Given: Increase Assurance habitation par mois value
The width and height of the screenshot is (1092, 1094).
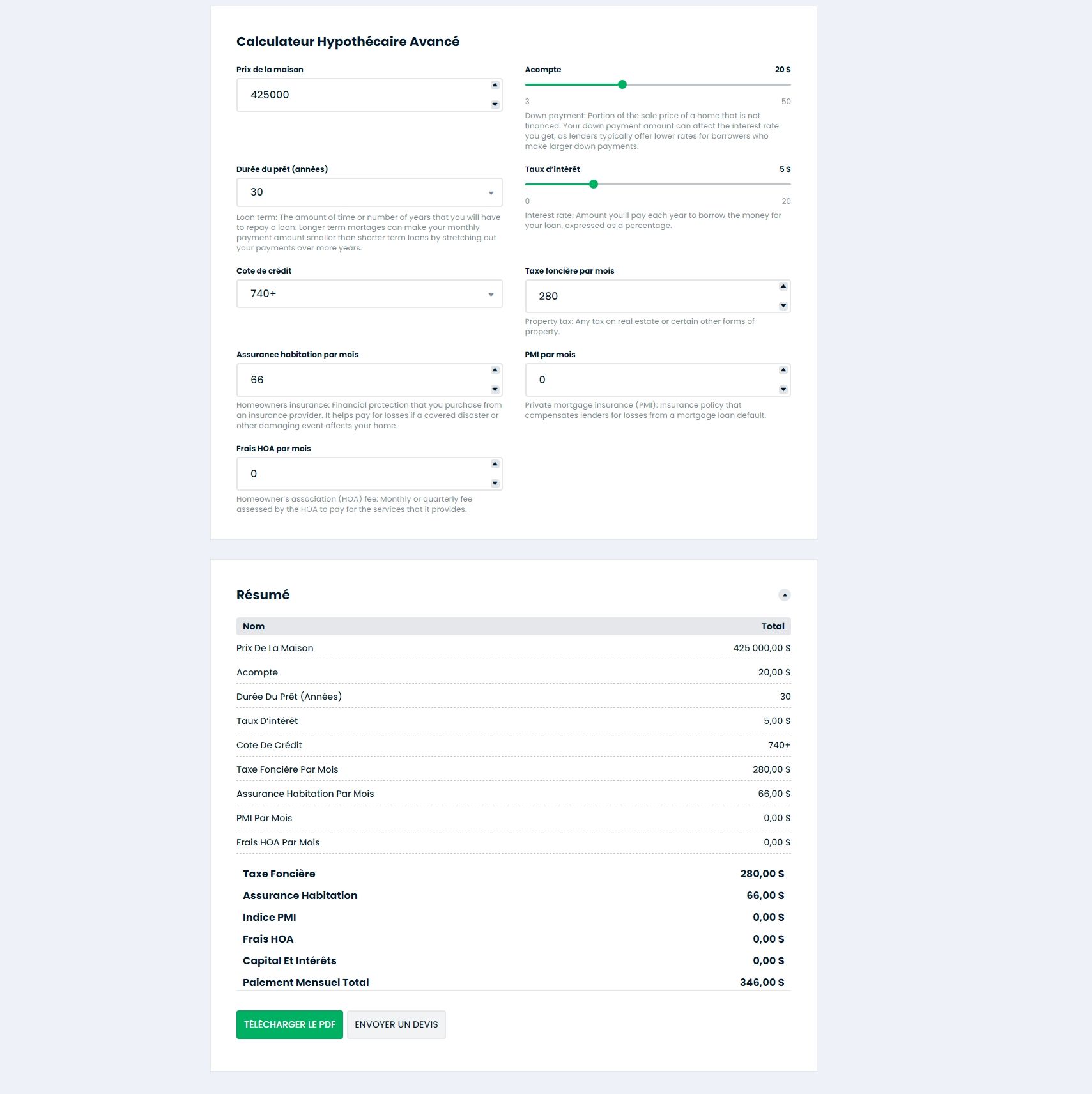Looking at the screenshot, I should tap(495, 370).
